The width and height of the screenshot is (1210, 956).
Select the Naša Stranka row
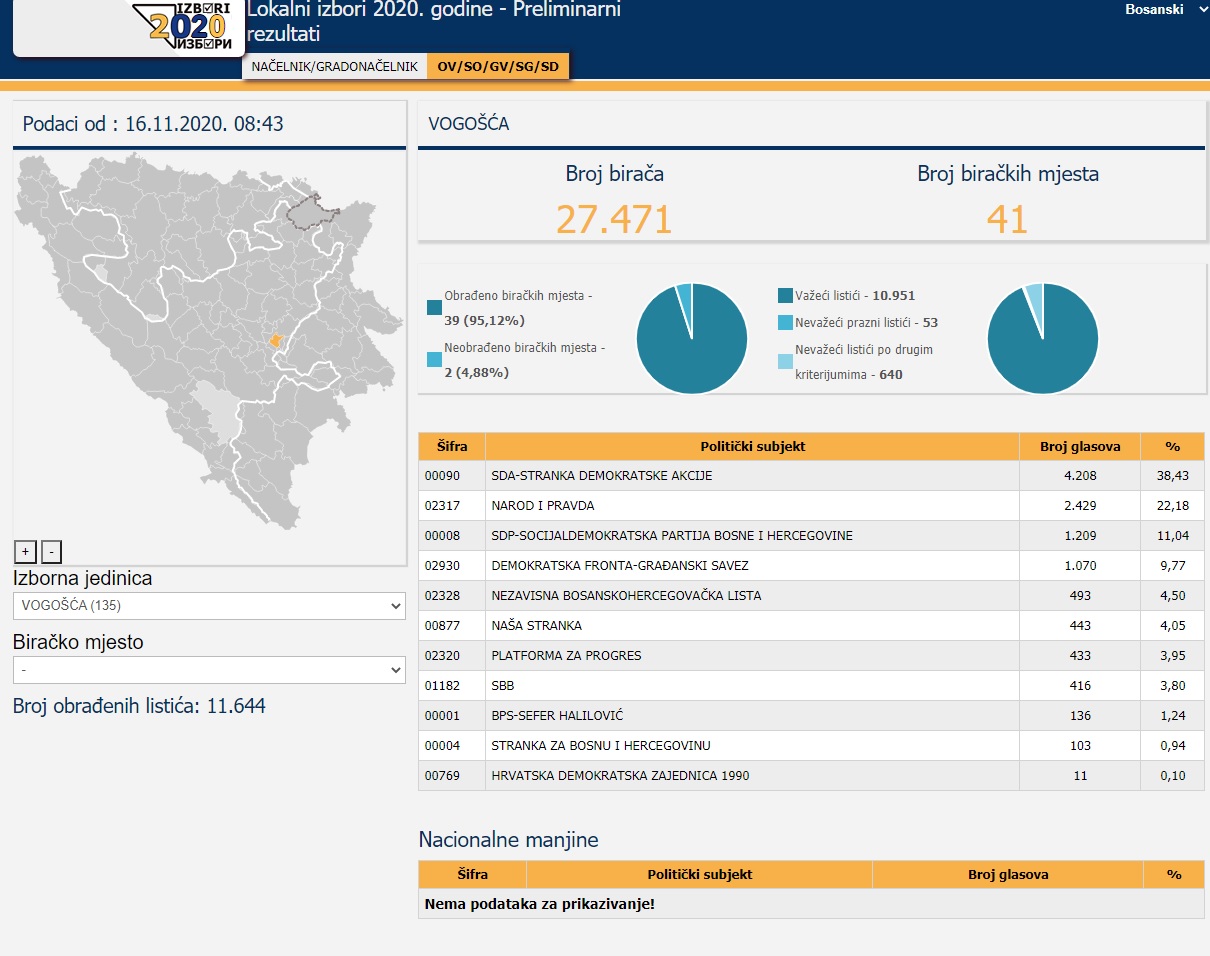(750, 626)
